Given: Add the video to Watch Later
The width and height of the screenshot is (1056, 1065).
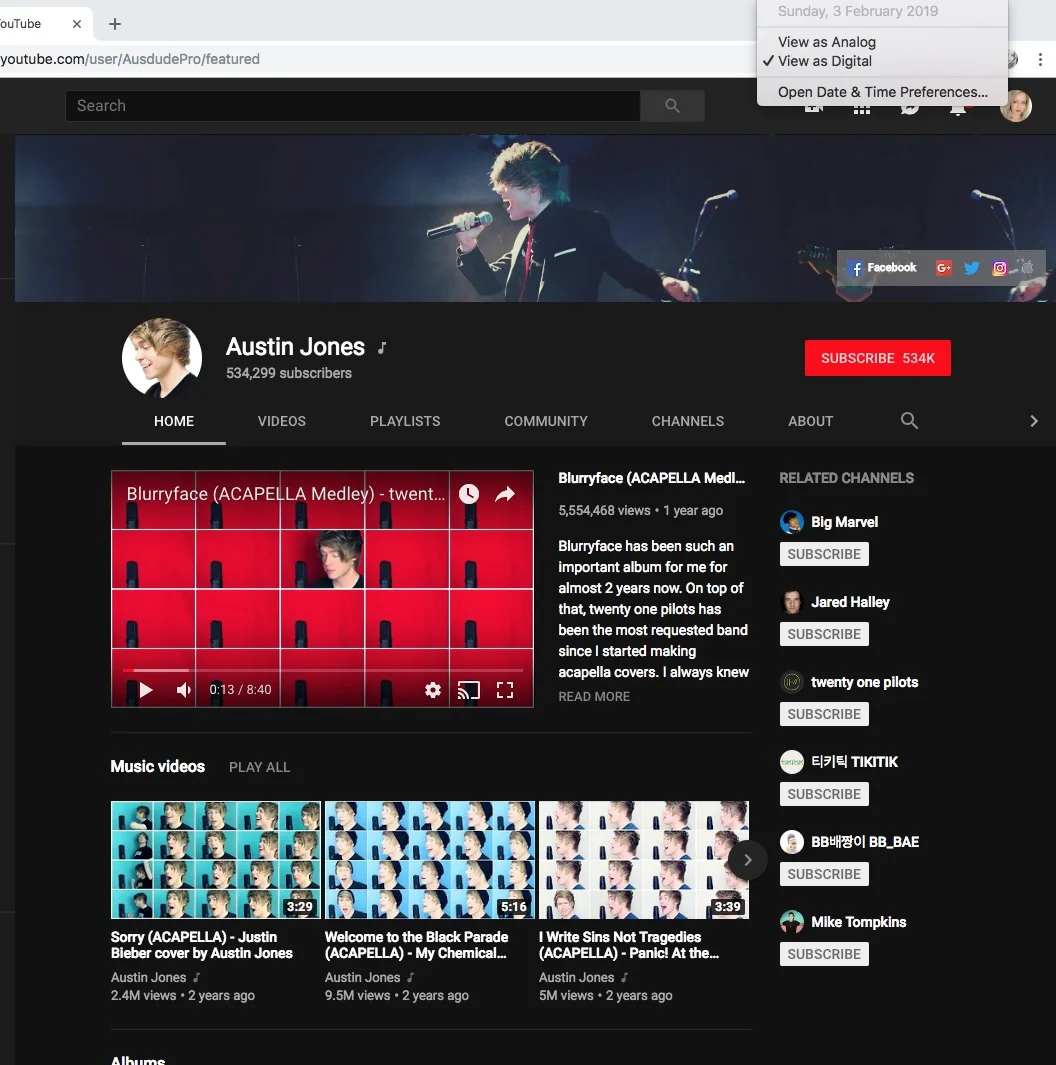Looking at the screenshot, I should pyautogui.click(x=468, y=493).
